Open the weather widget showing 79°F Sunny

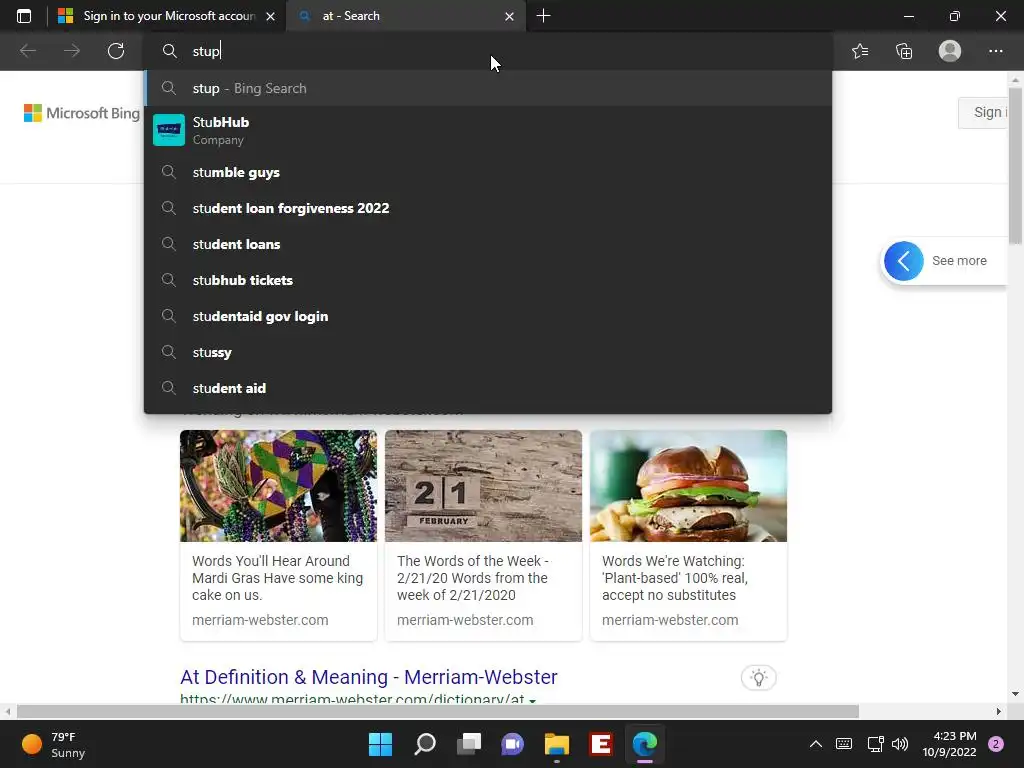[54, 745]
